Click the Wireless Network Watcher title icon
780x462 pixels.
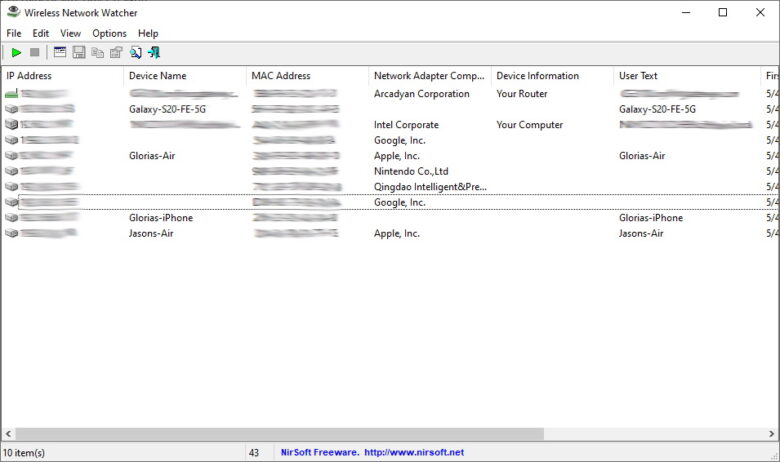(13, 12)
